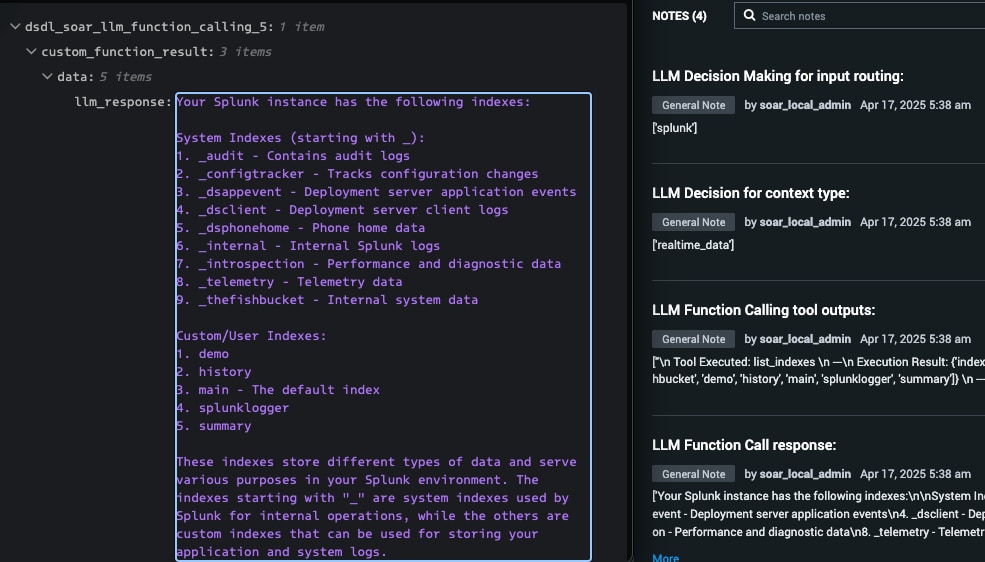Click the '2. history' index line
Image resolution: width=985 pixels, height=562 pixels.
coord(214,372)
